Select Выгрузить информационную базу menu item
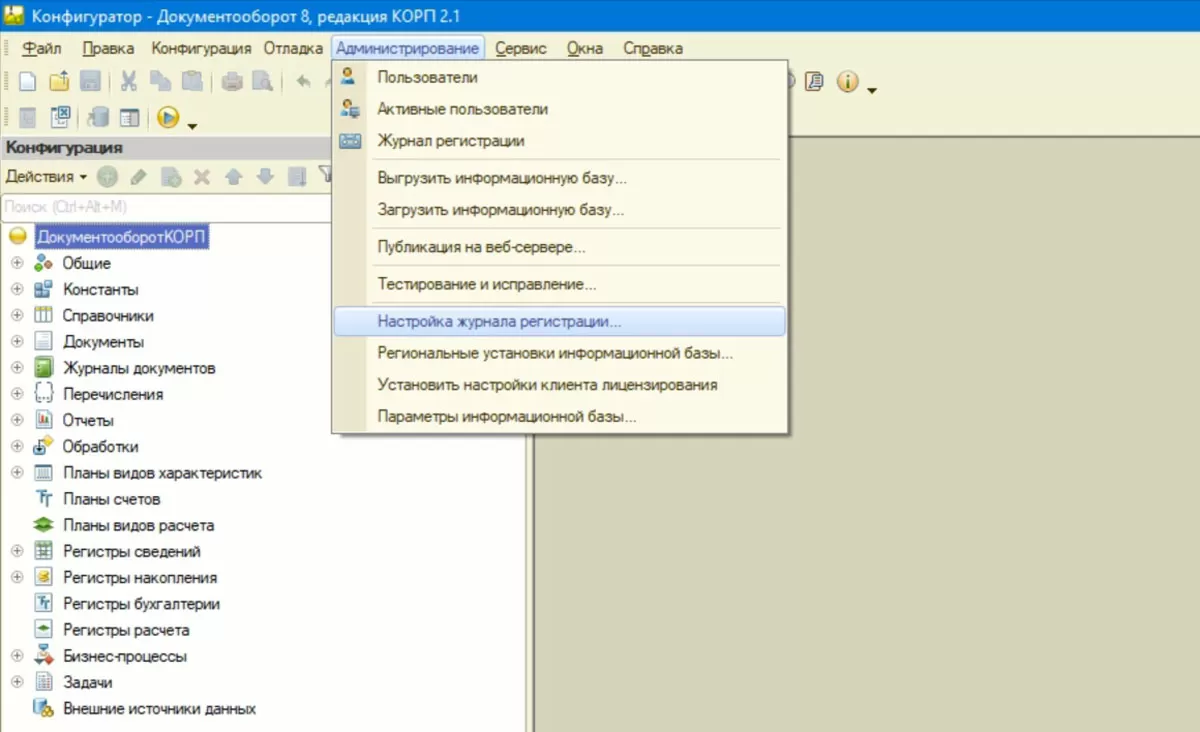 tap(502, 178)
